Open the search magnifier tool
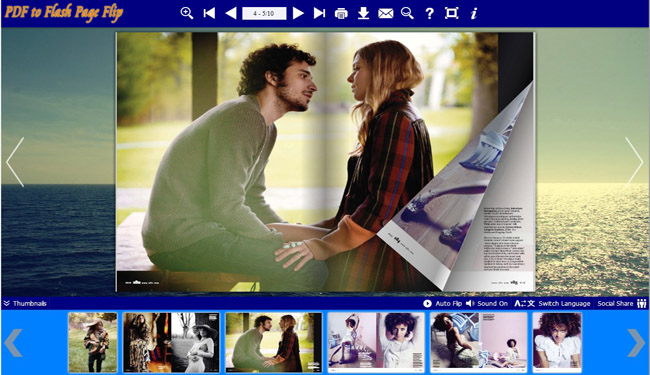The image size is (650, 375). (x=407, y=13)
